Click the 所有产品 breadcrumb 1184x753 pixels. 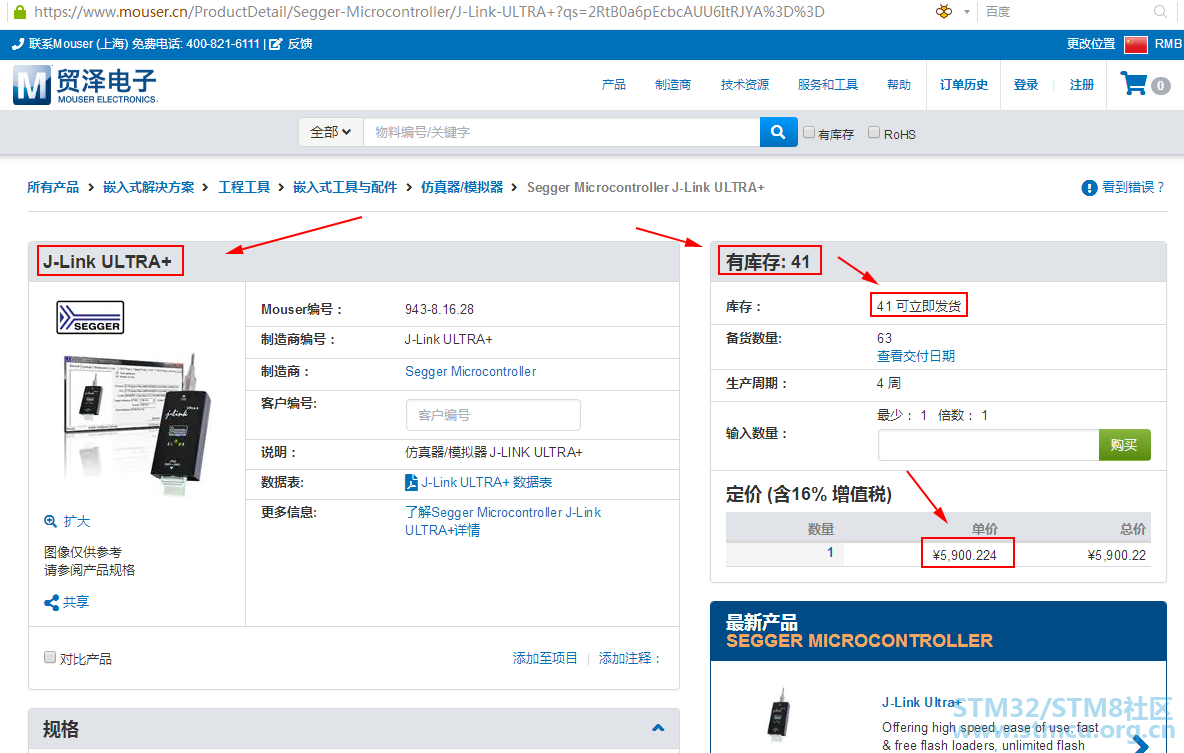pos(53,187)
